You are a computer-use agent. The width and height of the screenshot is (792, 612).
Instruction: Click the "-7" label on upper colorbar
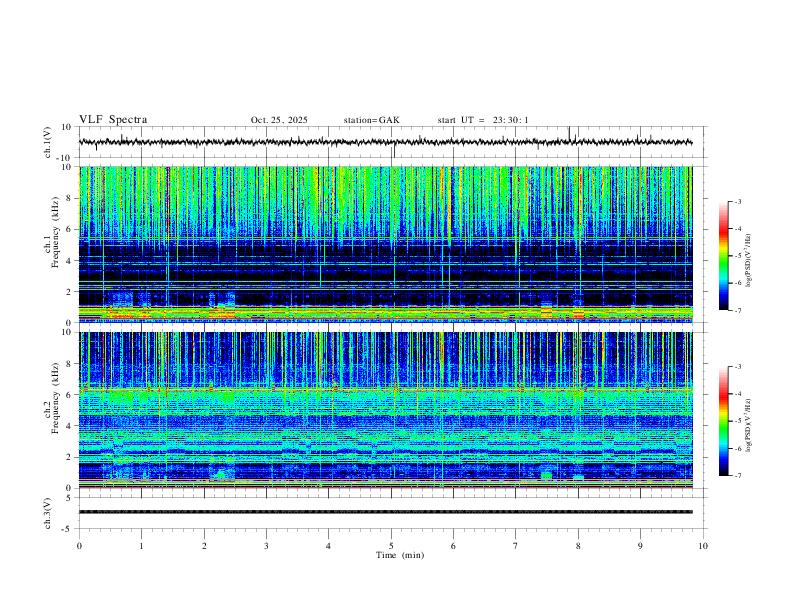737,310
